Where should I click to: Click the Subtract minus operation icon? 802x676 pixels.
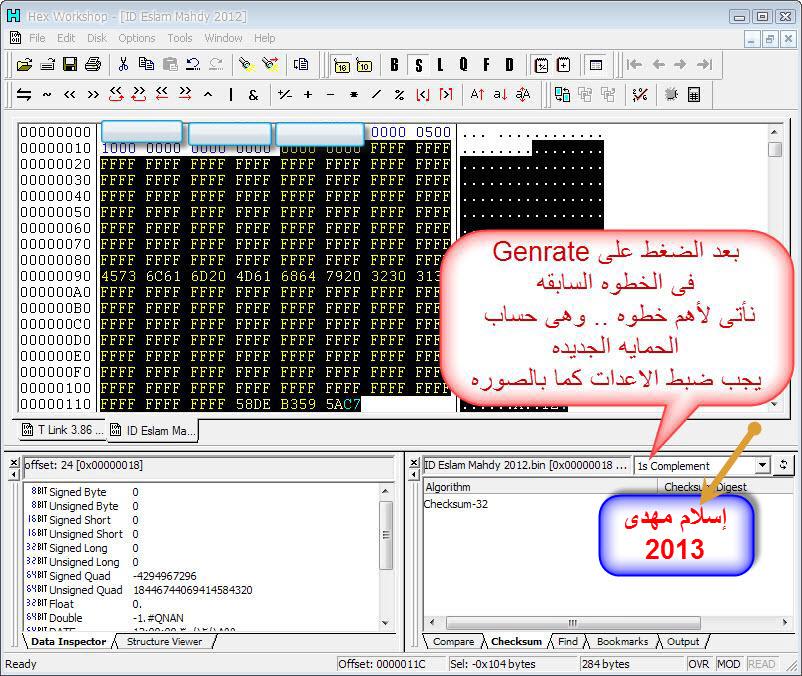pyautogui.click(x=330, y=95)
